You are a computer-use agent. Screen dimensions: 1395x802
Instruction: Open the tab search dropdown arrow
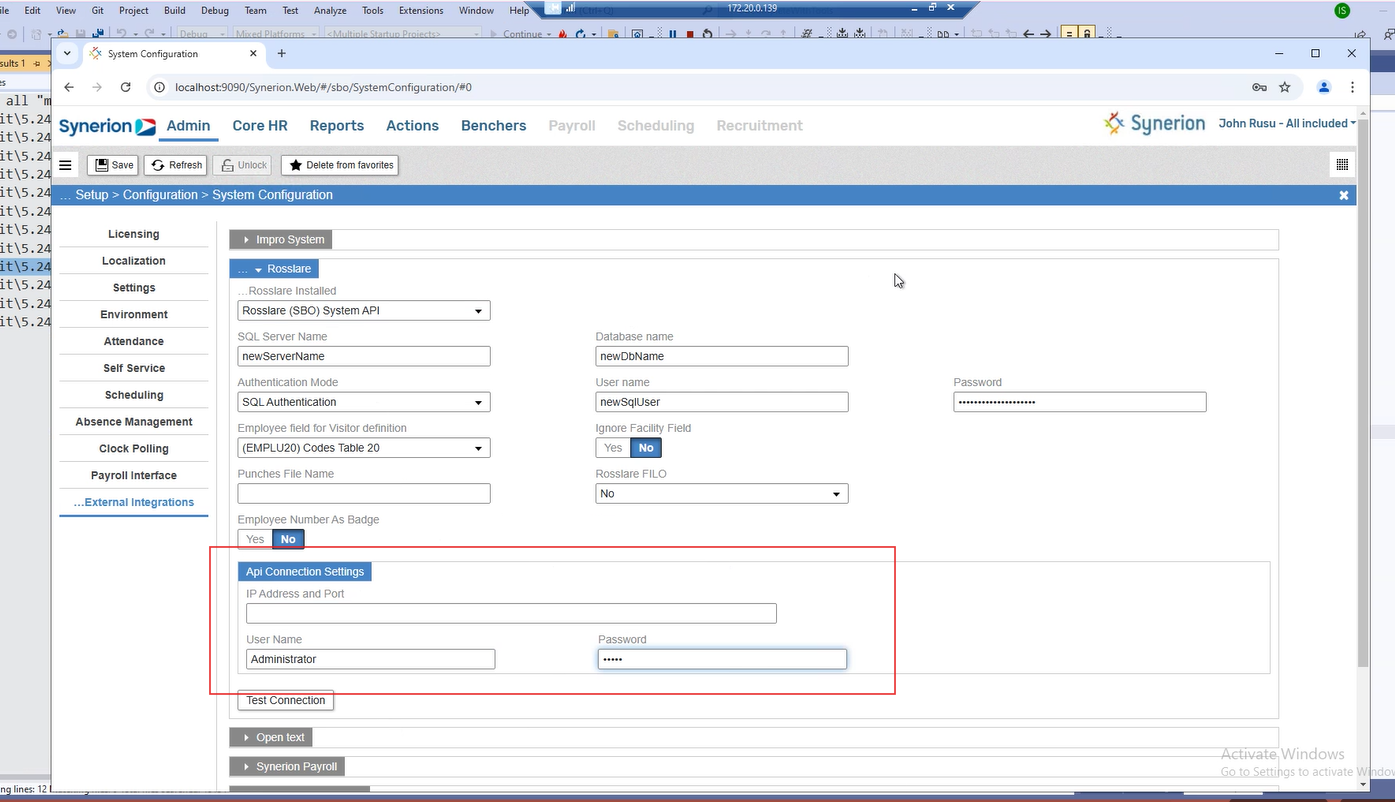tap(67, 53)
